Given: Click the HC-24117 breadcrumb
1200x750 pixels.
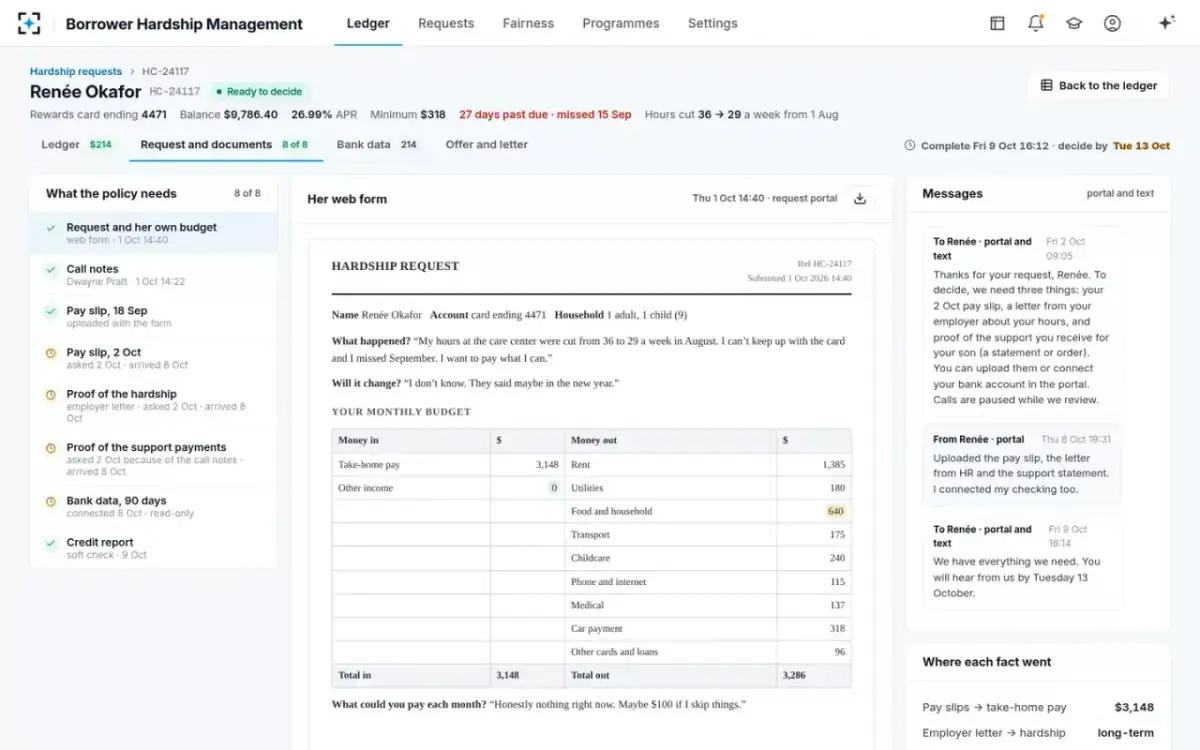Looking at the screenshot, I should 165,71.
